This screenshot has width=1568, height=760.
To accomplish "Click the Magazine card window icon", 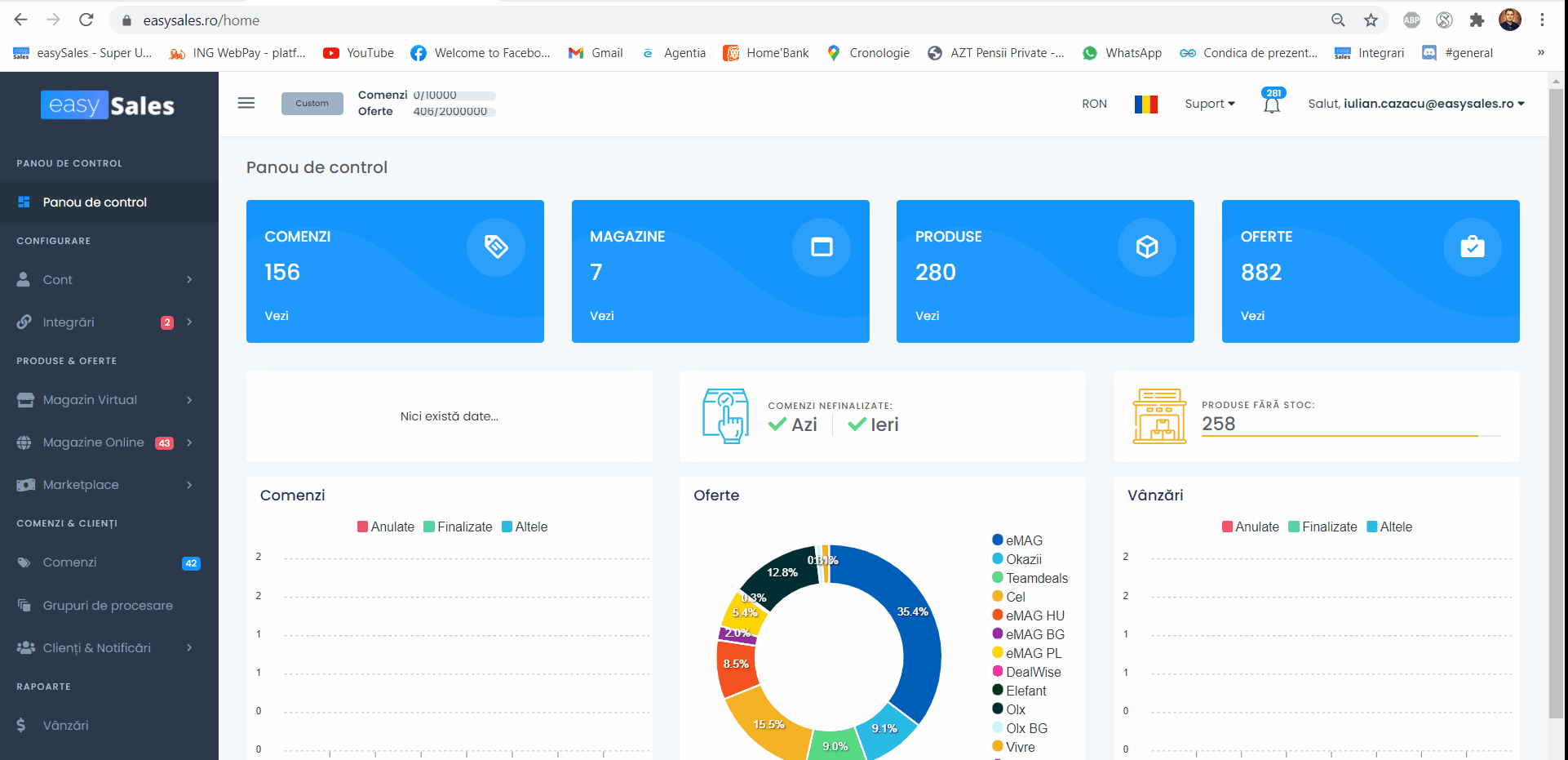I will [x=822, y=247].
